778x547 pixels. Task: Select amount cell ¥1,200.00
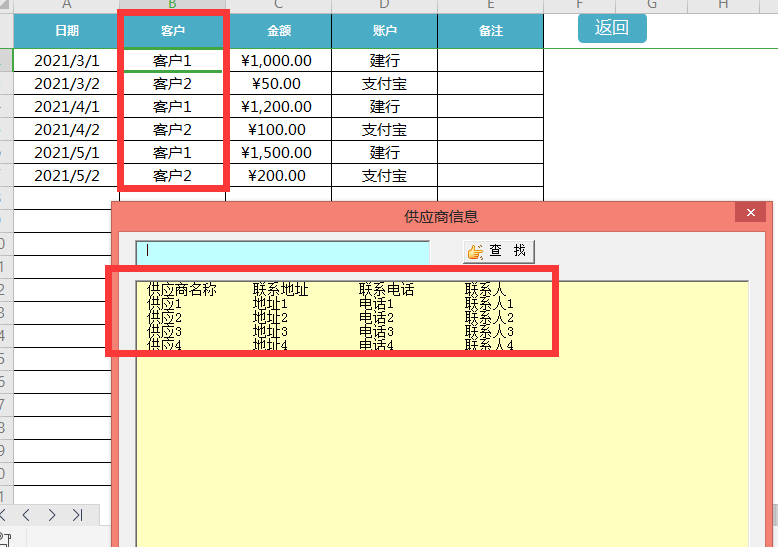click(x=278, y=106)
